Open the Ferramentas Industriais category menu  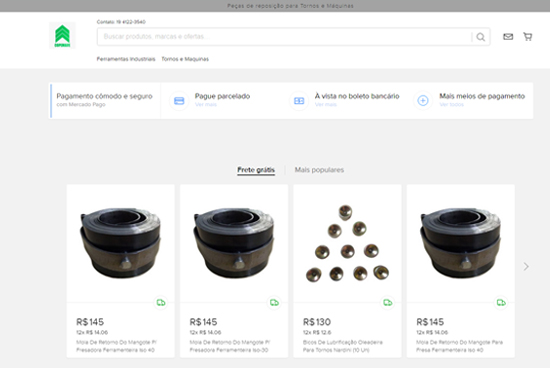coord(126,59)
